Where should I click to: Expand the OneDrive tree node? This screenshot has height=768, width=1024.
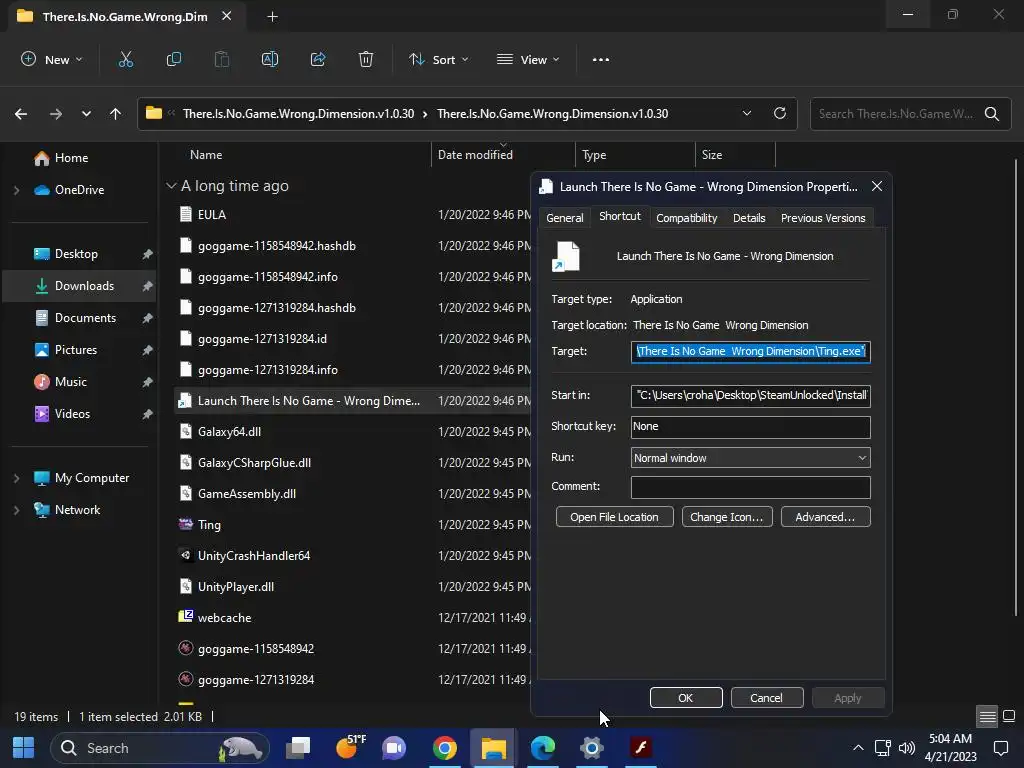click(16, 190)
